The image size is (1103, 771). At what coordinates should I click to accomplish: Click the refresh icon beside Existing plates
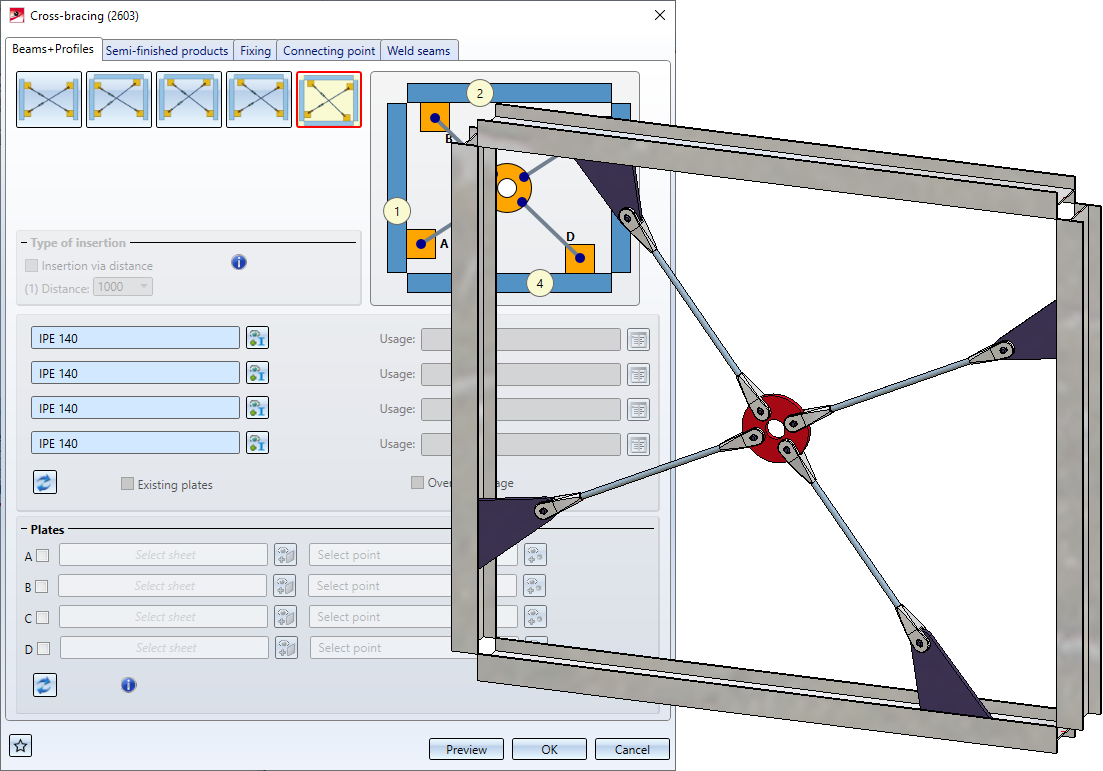(45, 483)
